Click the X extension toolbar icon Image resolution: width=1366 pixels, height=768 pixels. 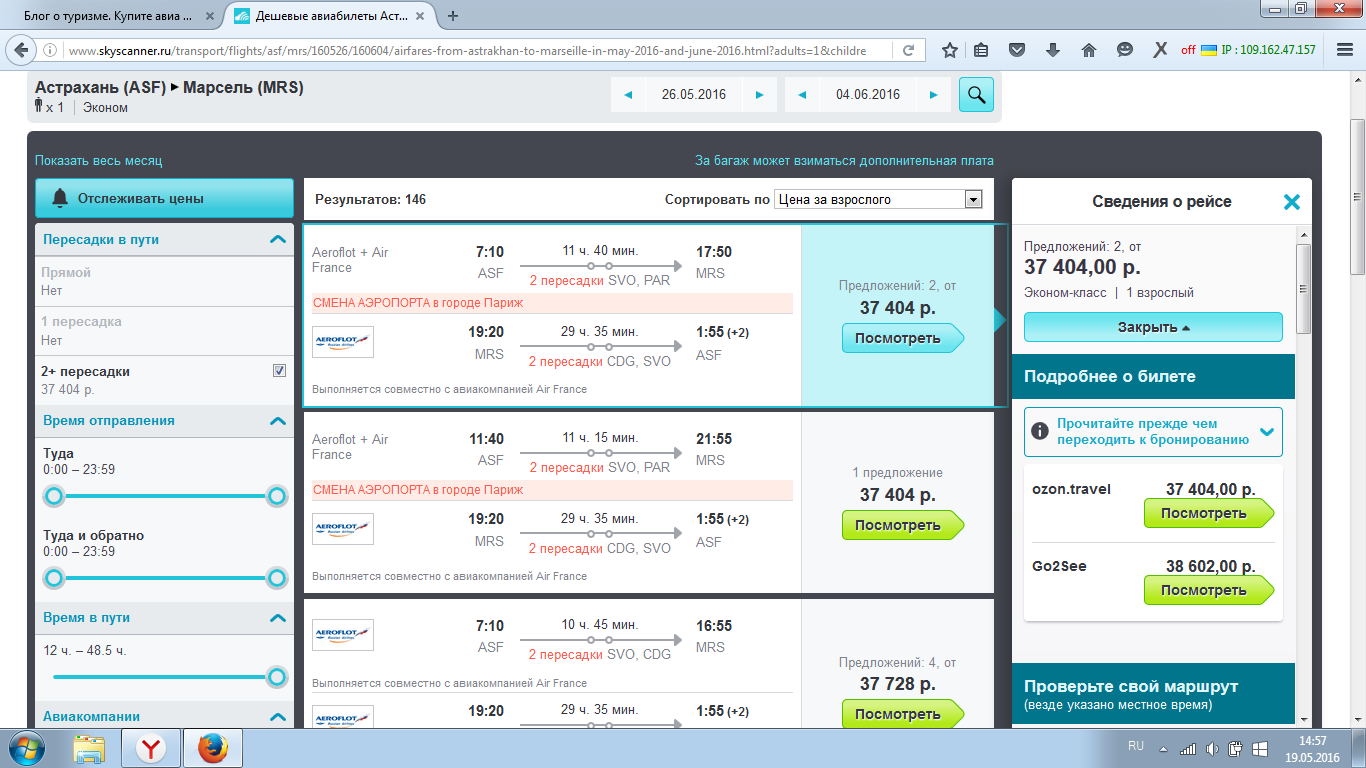(x=1160, y=50)
